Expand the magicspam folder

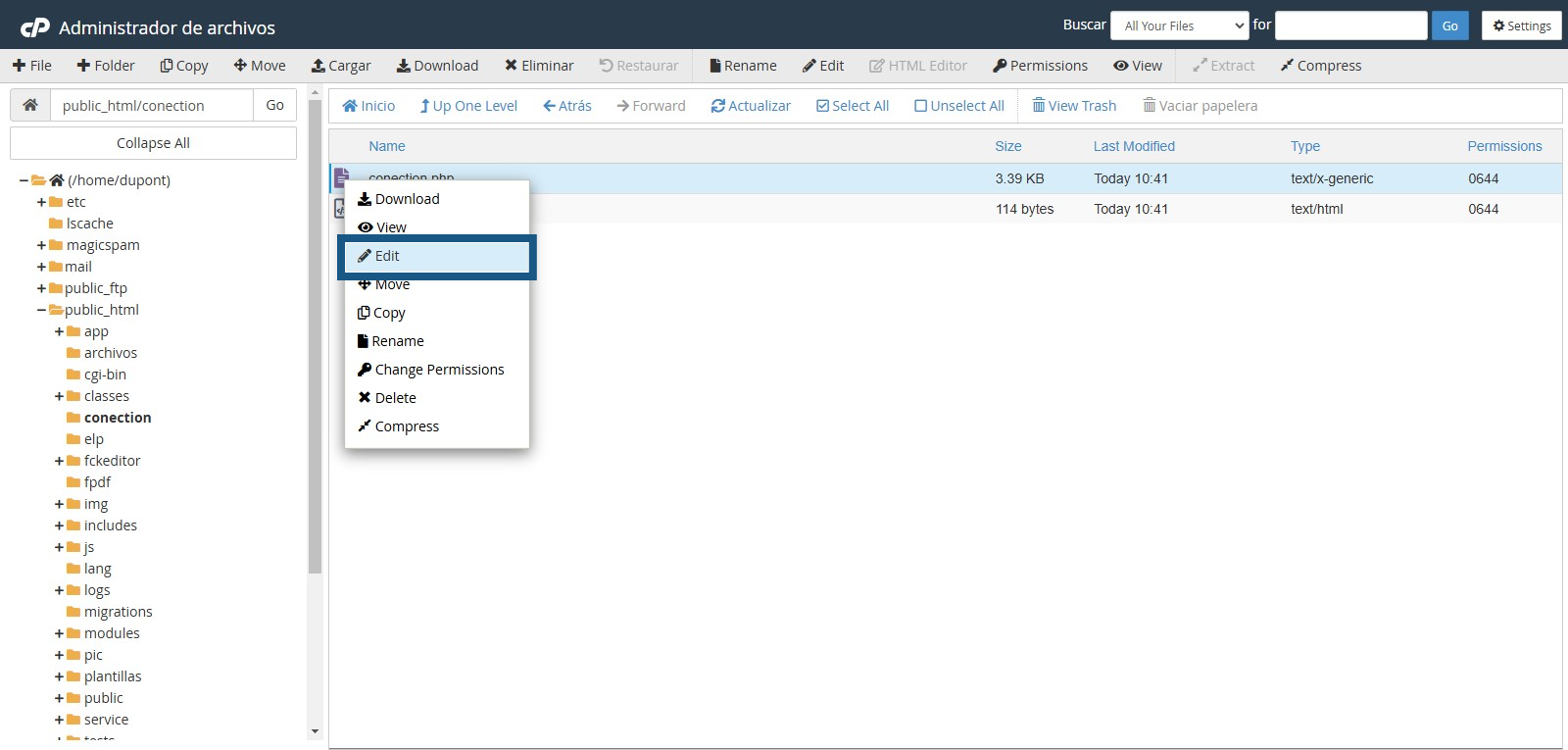tap(41, 245)
